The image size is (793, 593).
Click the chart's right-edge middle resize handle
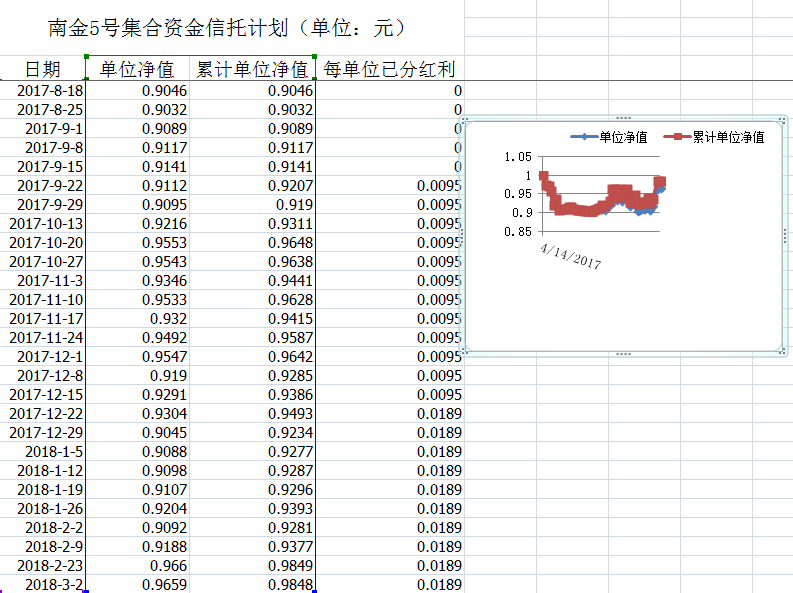tap(788, 234)
